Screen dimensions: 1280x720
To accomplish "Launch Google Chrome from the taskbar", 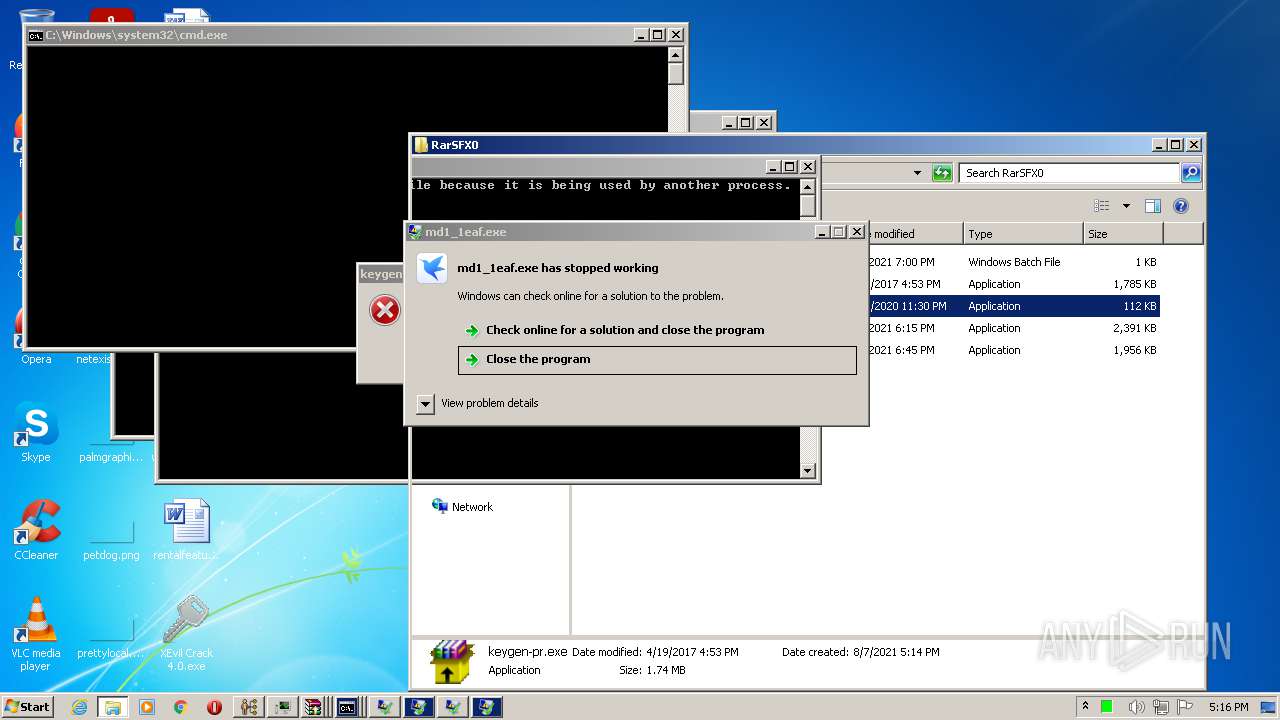I will [180, 707].
